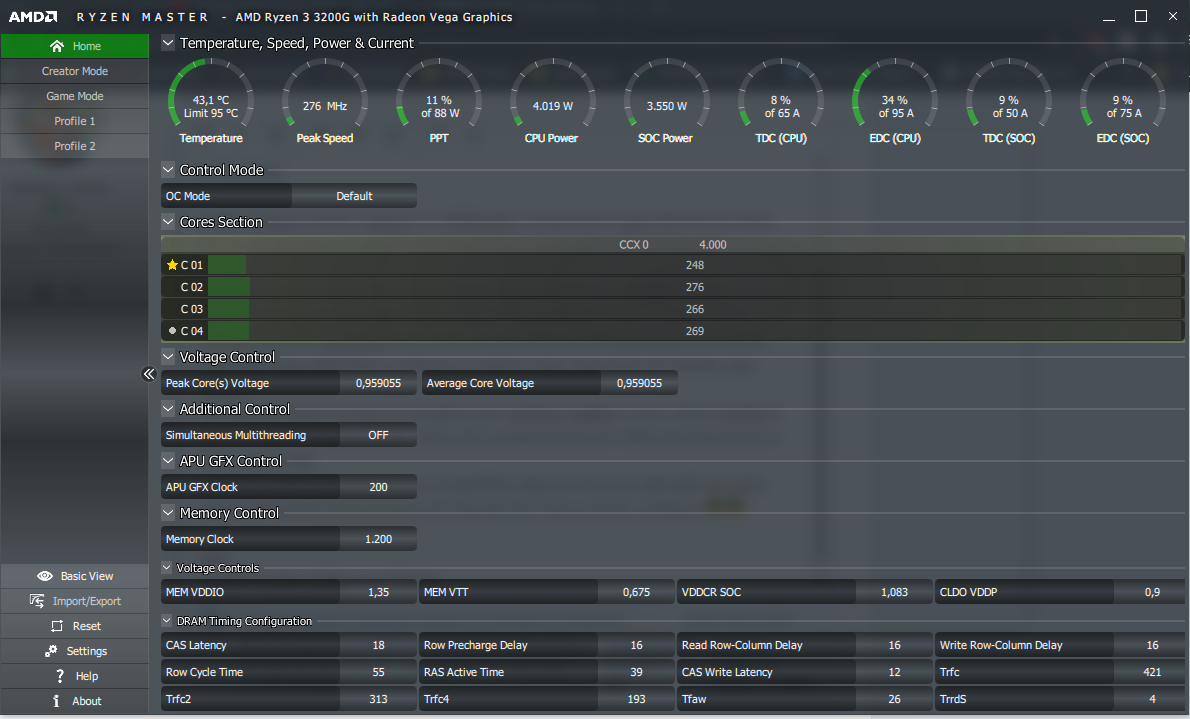Click the C 03 core speed bar
1190x719 pixels.
(x=695, y=309)
